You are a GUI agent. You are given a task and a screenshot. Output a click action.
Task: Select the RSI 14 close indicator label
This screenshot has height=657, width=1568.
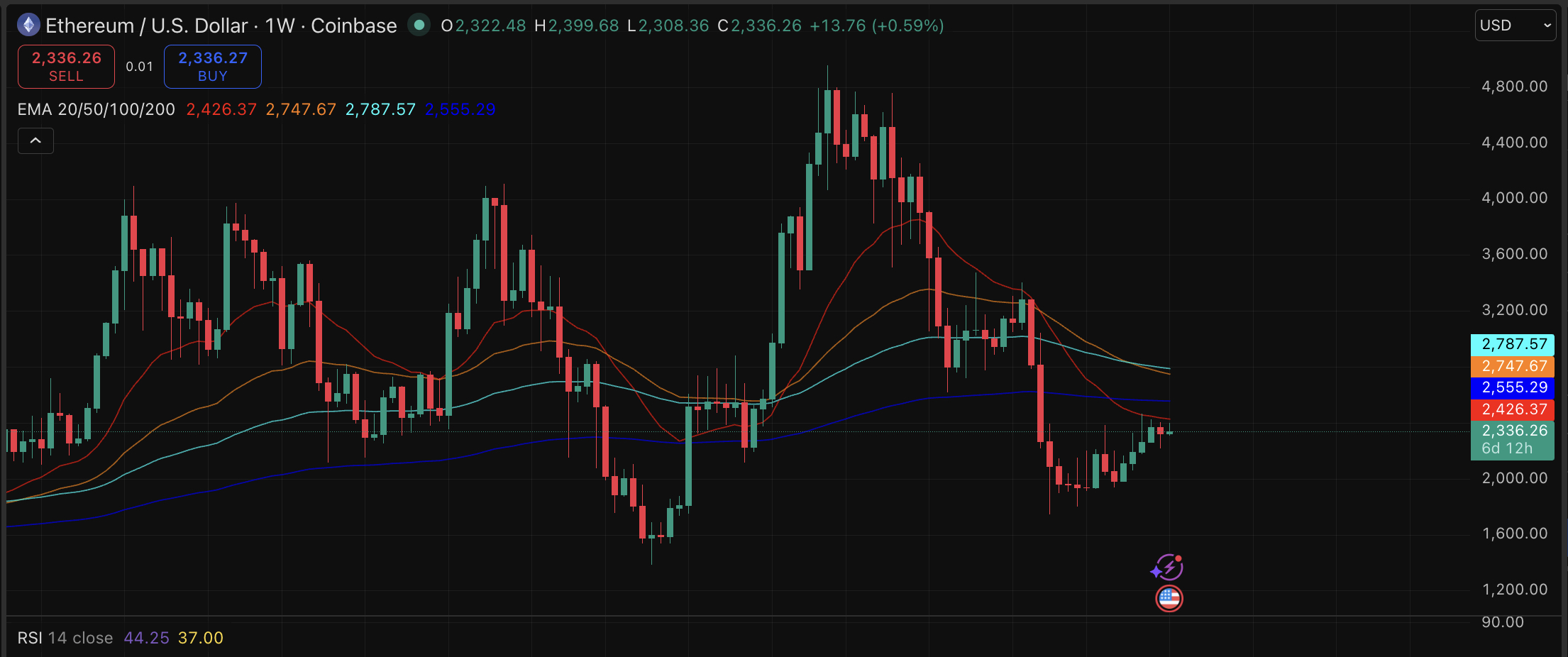65,638
